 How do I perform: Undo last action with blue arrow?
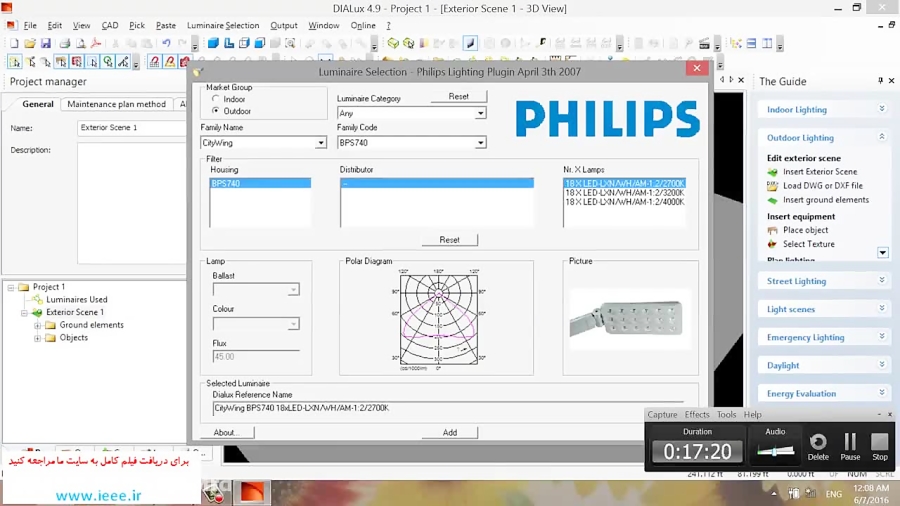166,44
